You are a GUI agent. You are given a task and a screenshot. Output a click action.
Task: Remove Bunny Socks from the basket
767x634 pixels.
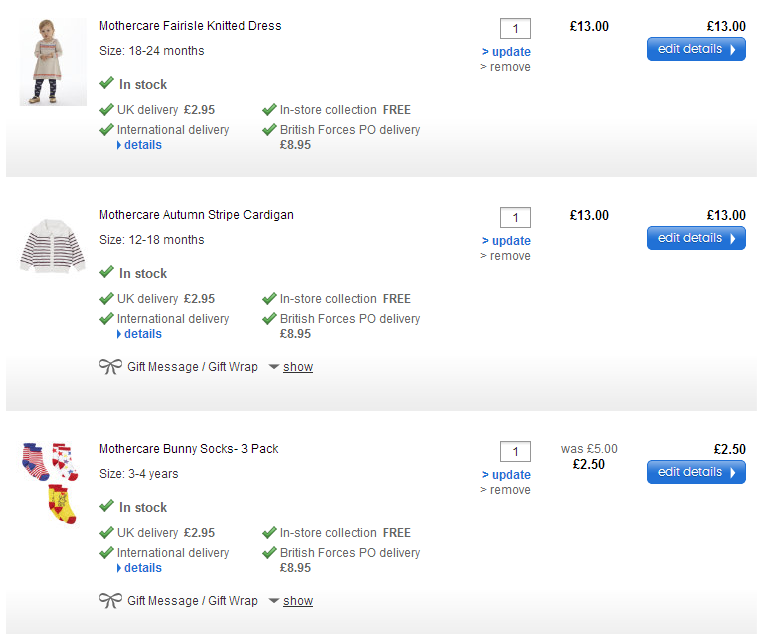coord(506,490)
